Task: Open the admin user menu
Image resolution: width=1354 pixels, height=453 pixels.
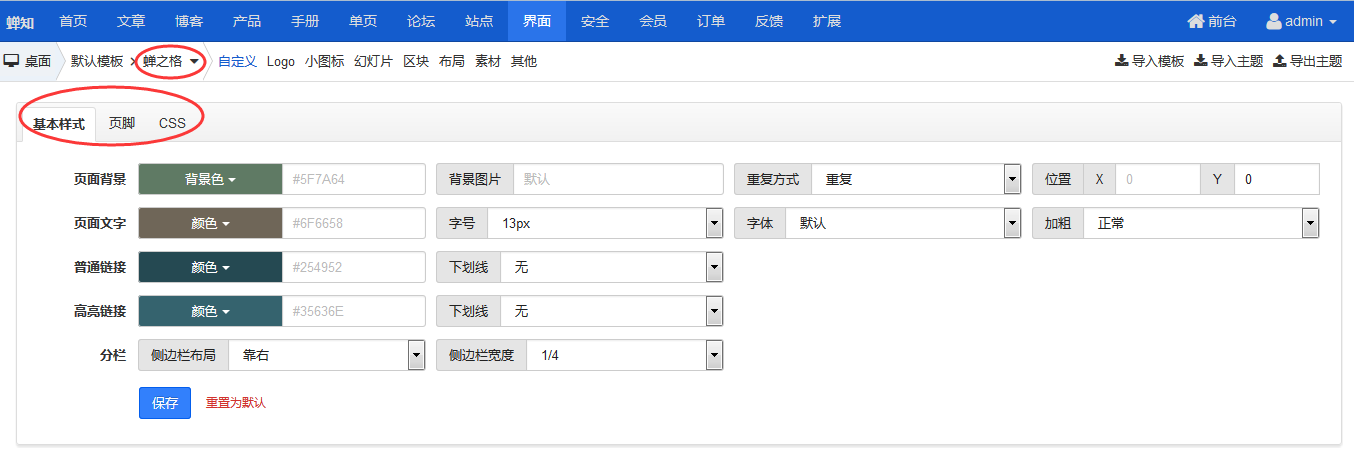Action: coord(1301,21)
